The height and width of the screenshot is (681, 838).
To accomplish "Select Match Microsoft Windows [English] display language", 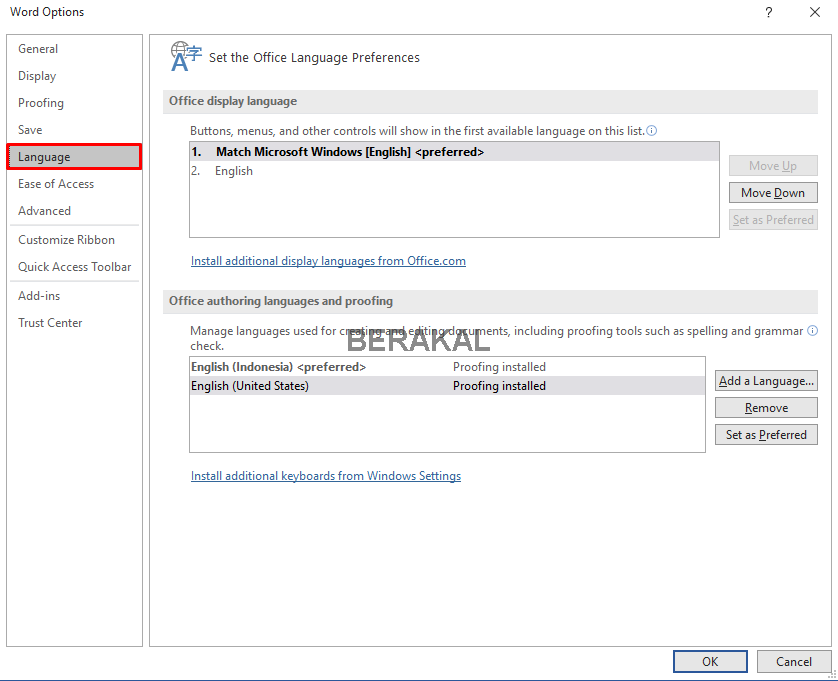I will (454, 152).
